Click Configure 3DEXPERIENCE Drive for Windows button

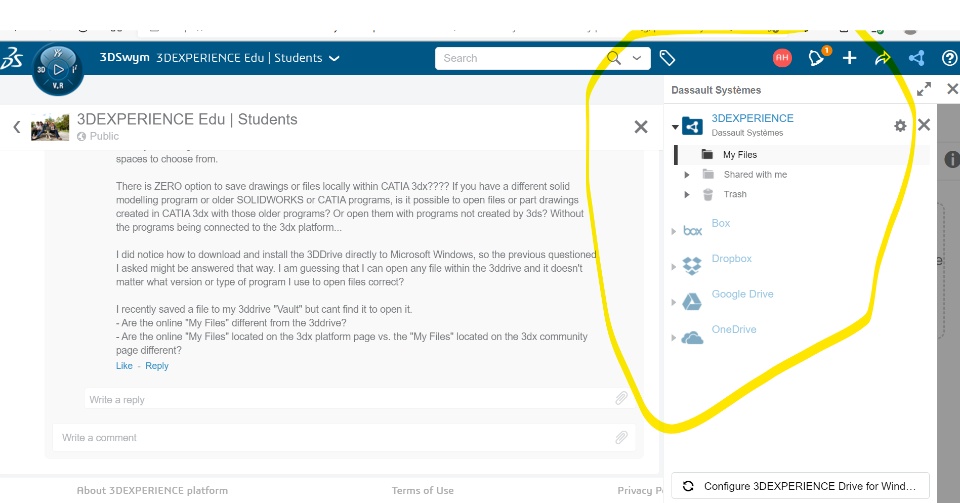pos(800,486)
